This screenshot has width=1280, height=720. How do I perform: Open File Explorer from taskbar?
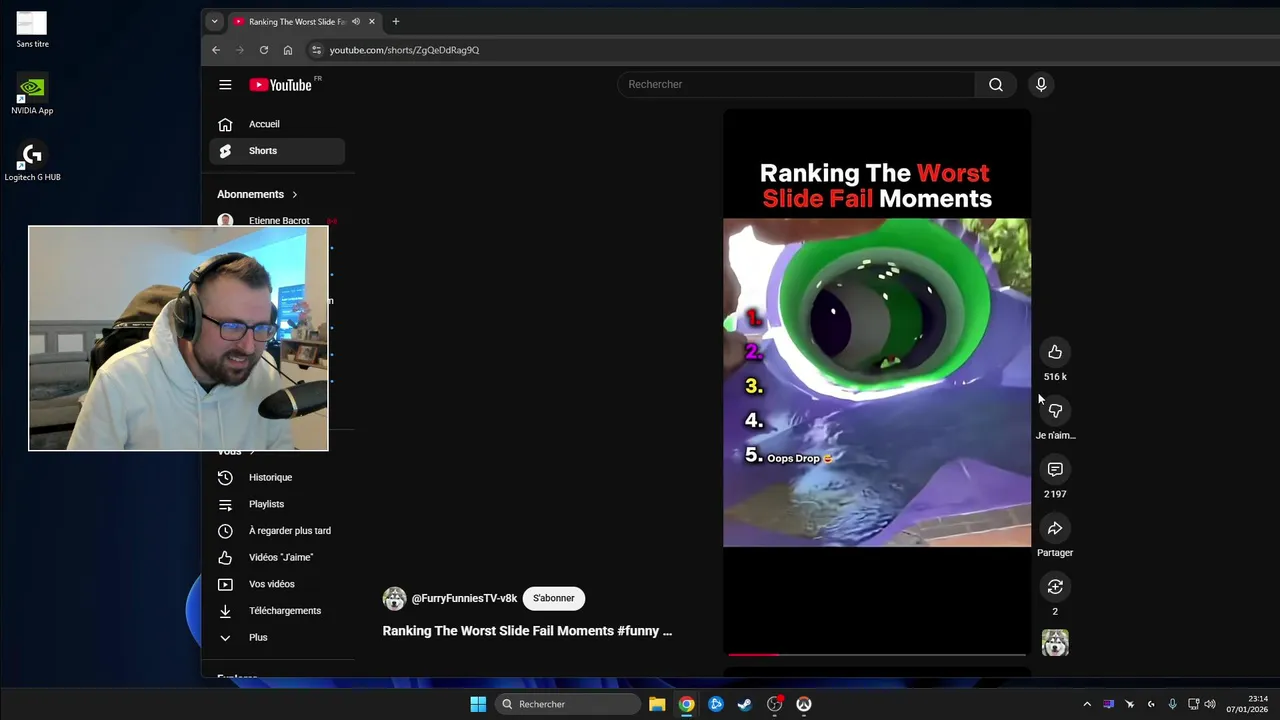657,704
